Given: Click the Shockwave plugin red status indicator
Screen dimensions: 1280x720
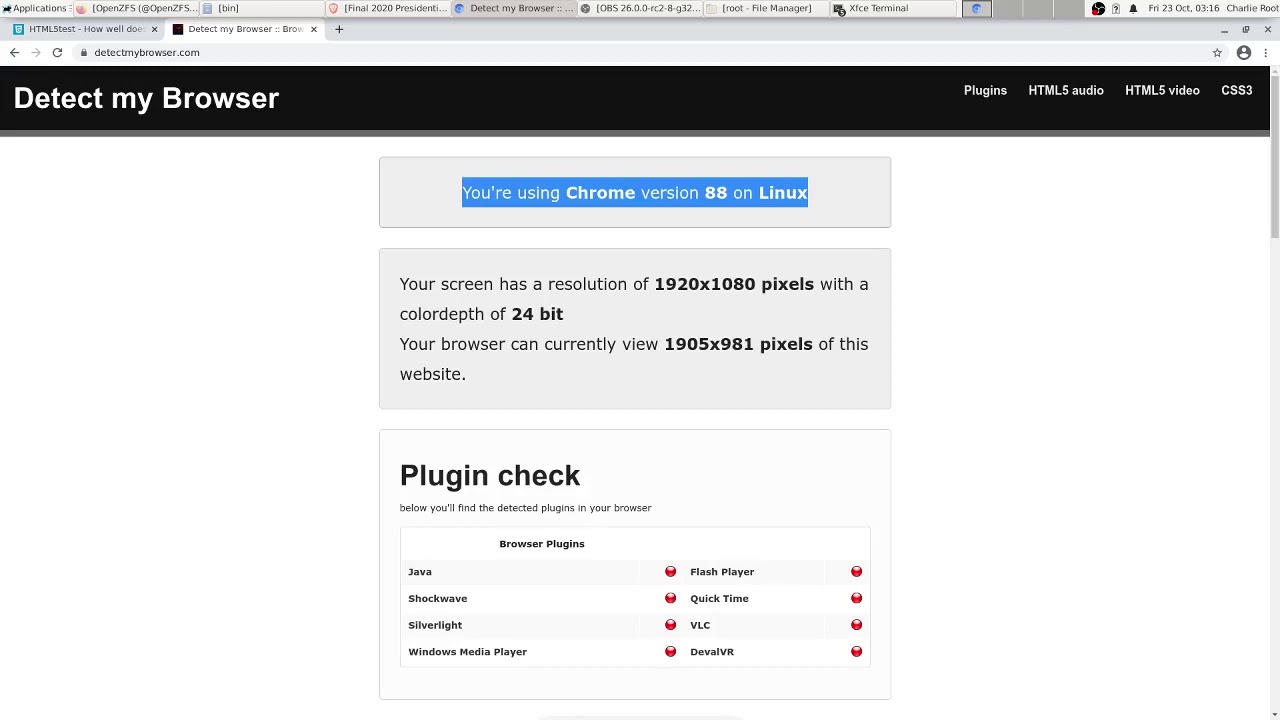Looking at the screenshot, I should click(670, 598).
